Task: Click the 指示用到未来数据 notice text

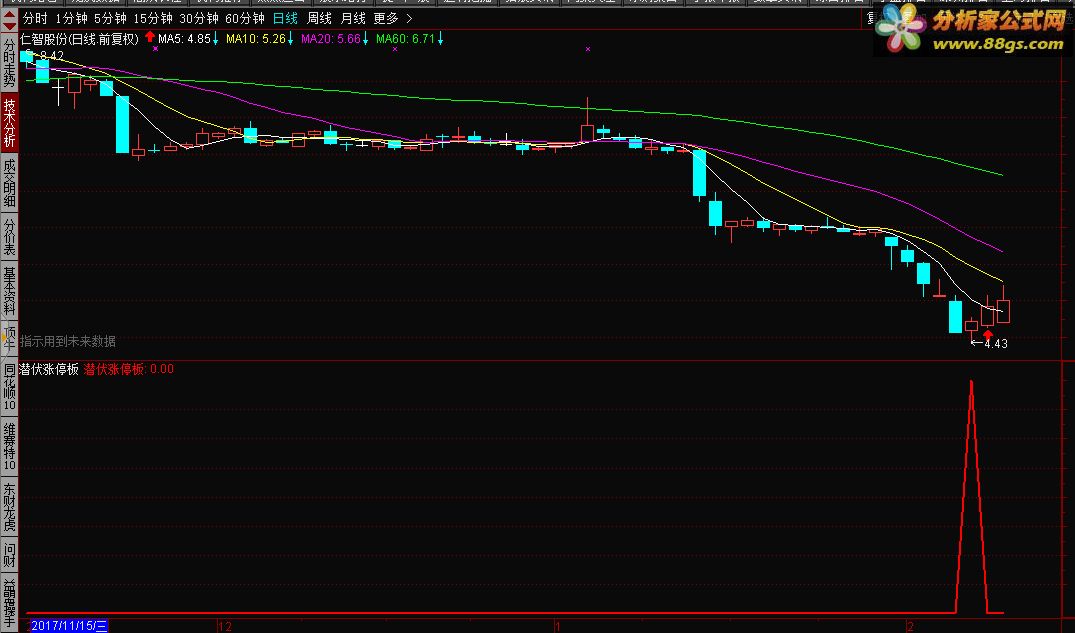Action: [68, 341]
